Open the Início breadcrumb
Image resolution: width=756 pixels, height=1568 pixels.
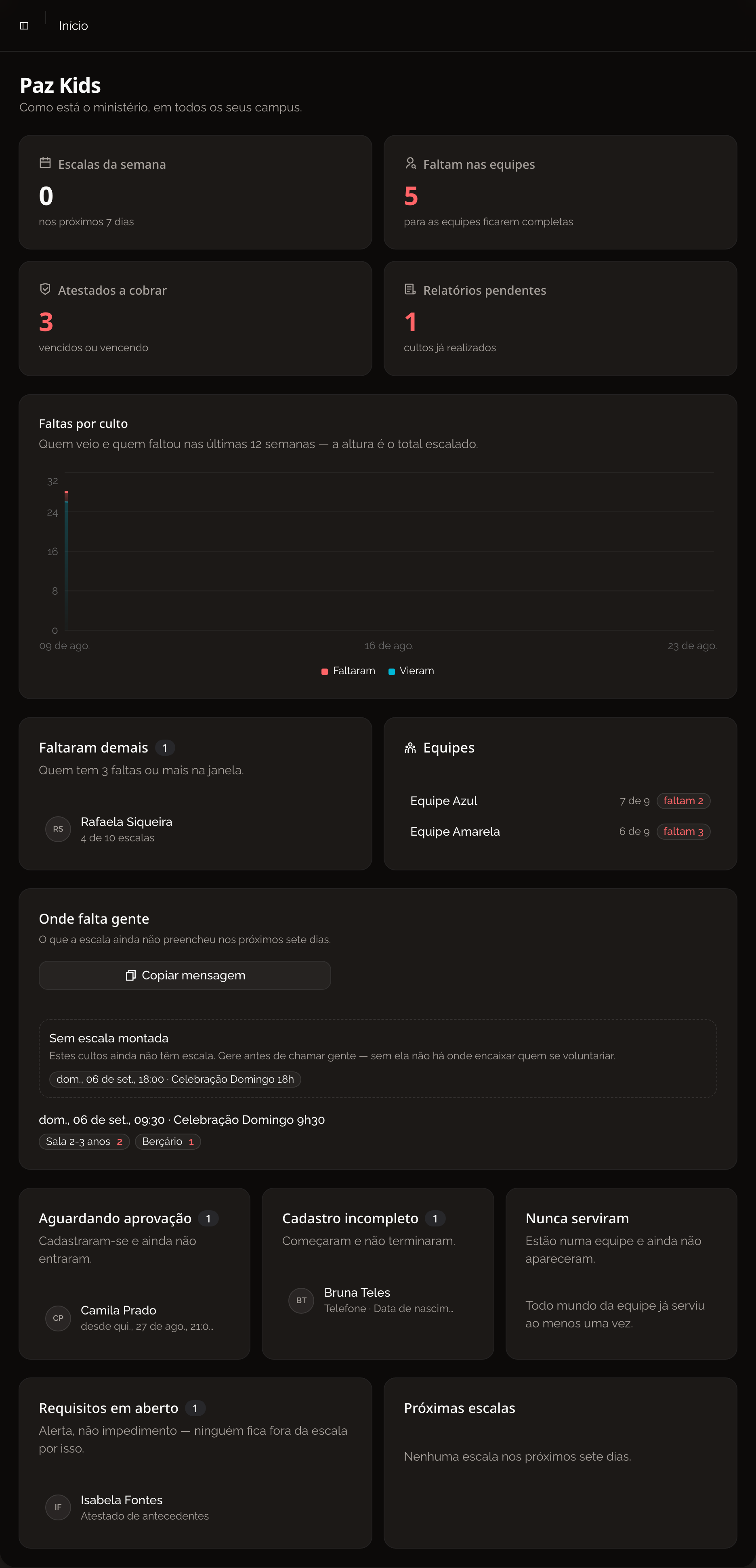(73, 25)
